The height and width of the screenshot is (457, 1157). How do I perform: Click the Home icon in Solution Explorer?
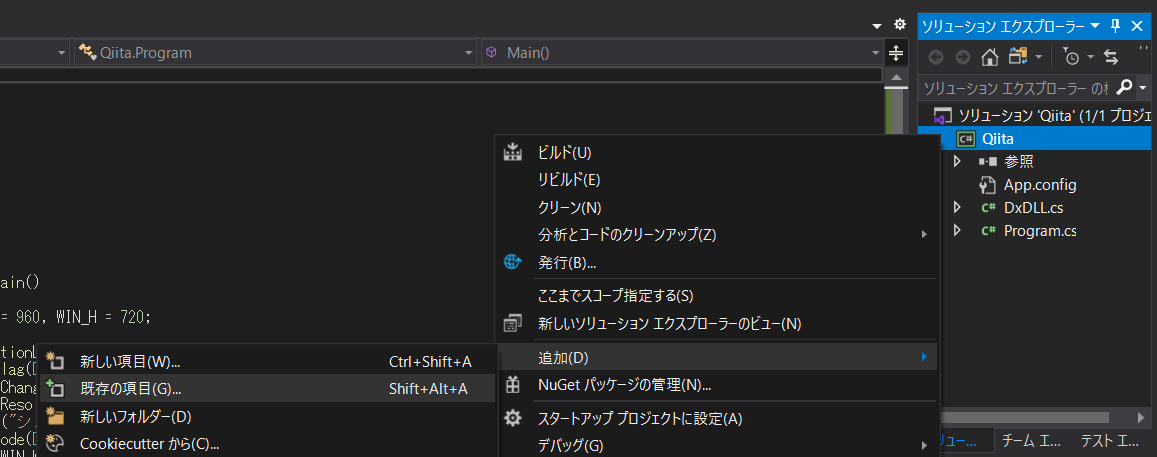[x=990, y=56]
